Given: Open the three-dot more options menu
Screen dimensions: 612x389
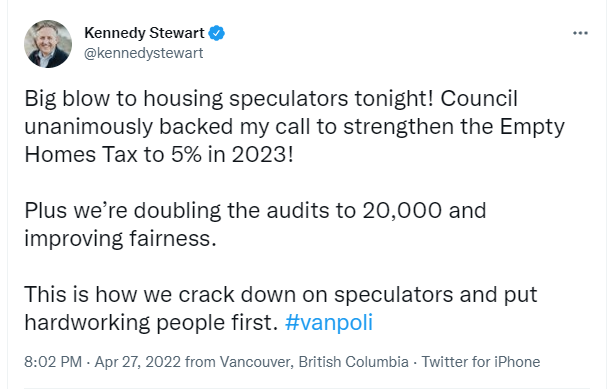Looking at the screenshot, I should [x=580, y=33].
